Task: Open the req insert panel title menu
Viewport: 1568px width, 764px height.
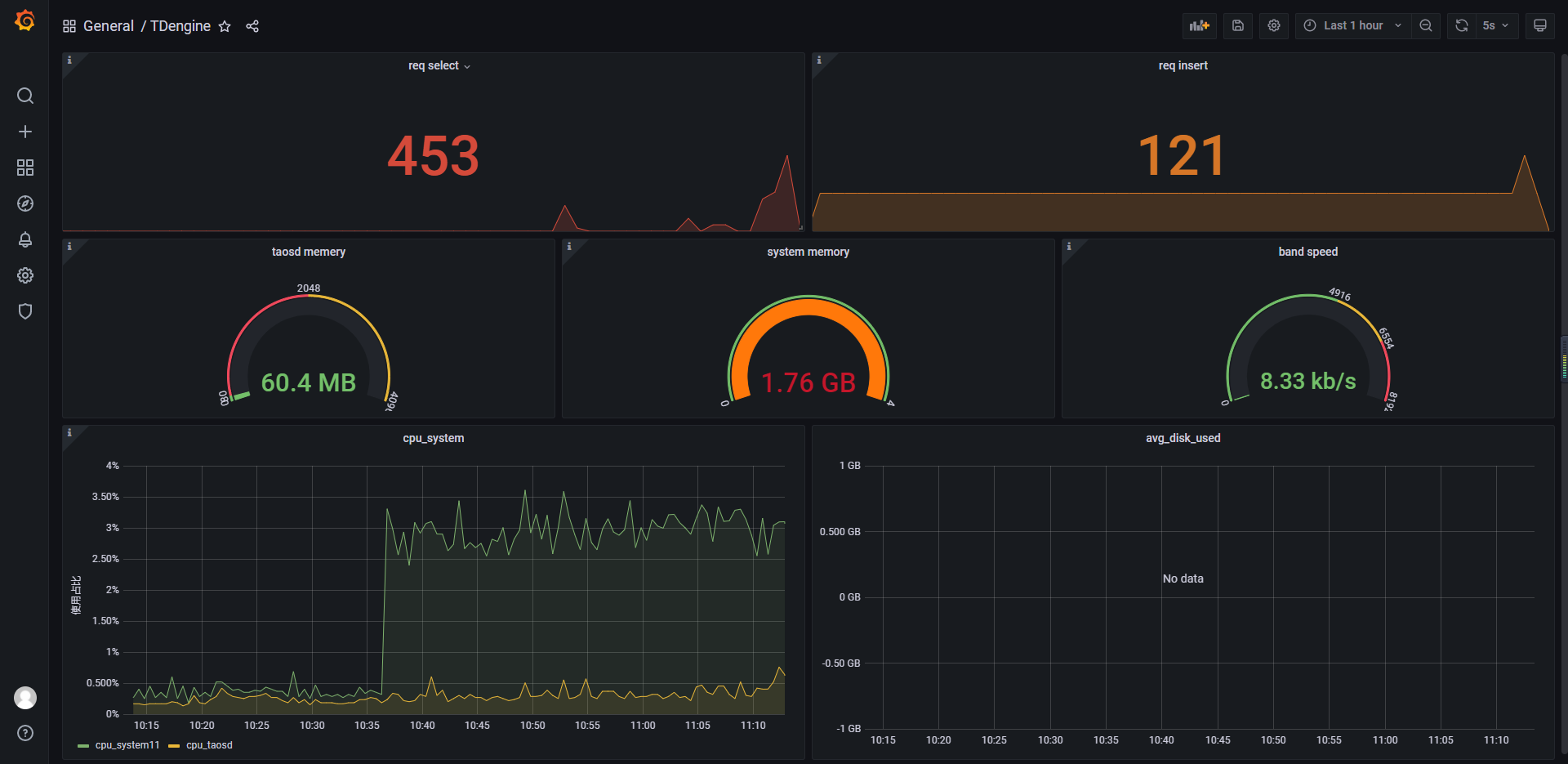Action: [1183, 65]
